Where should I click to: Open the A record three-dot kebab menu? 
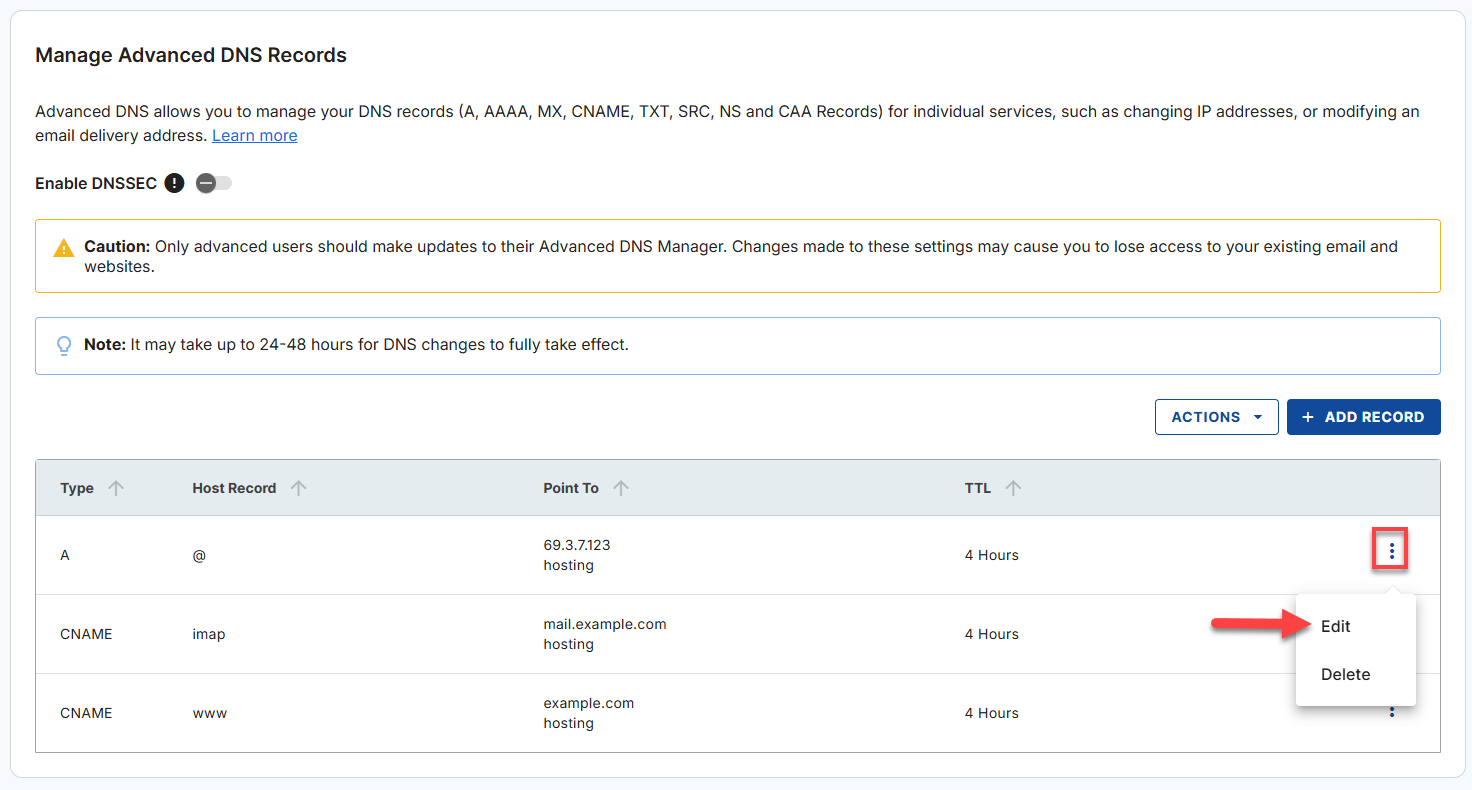click(x=1390, y=549)
